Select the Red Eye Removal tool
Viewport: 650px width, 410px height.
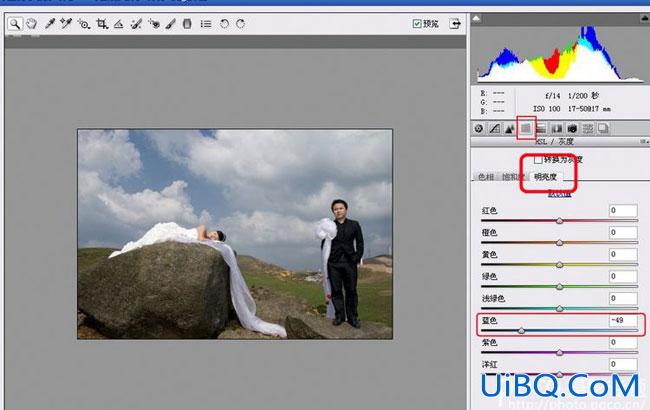[154, 24]
